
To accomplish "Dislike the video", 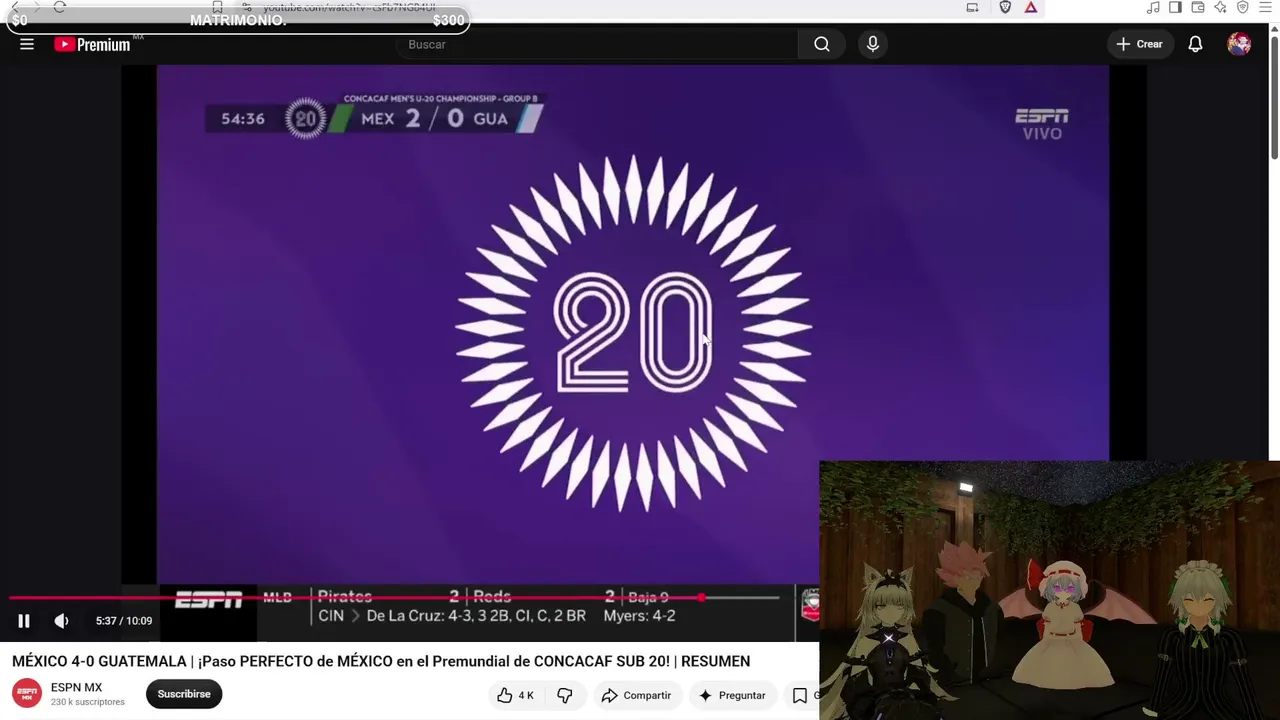I will tap(565, 695).
